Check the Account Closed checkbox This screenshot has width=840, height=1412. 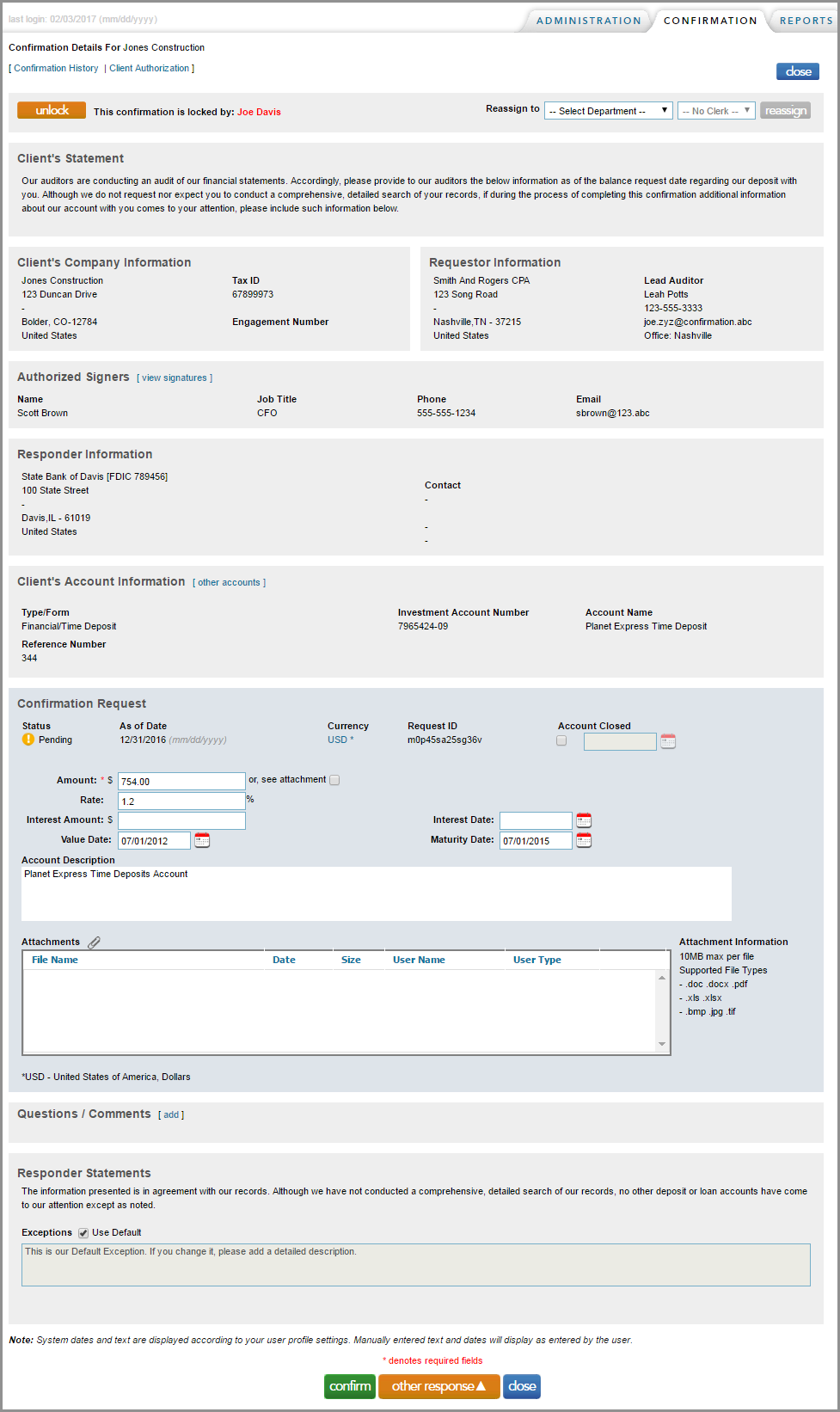coord(561,740)
